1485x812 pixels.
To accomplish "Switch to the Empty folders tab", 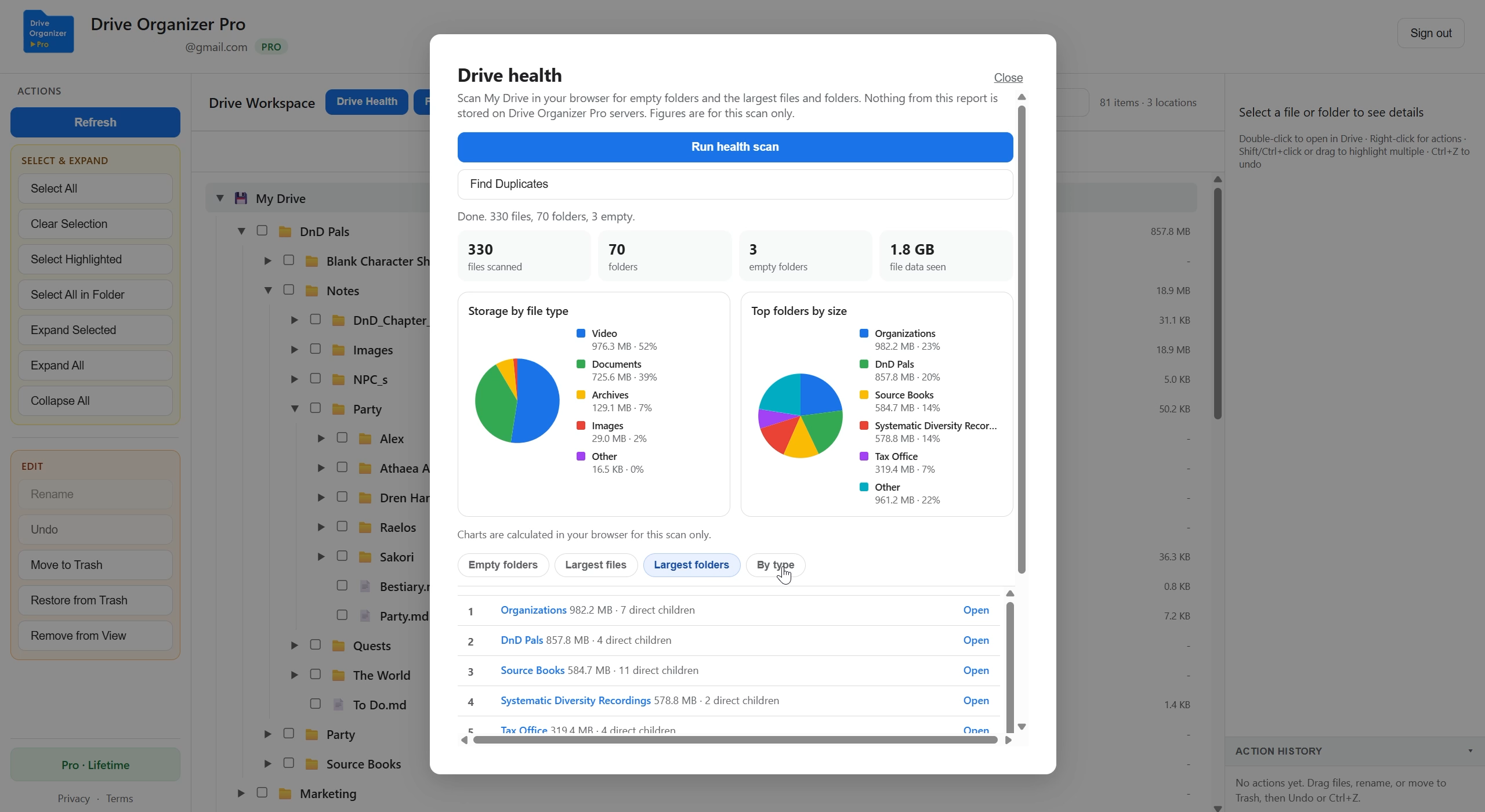I will [x=503, y=565].
